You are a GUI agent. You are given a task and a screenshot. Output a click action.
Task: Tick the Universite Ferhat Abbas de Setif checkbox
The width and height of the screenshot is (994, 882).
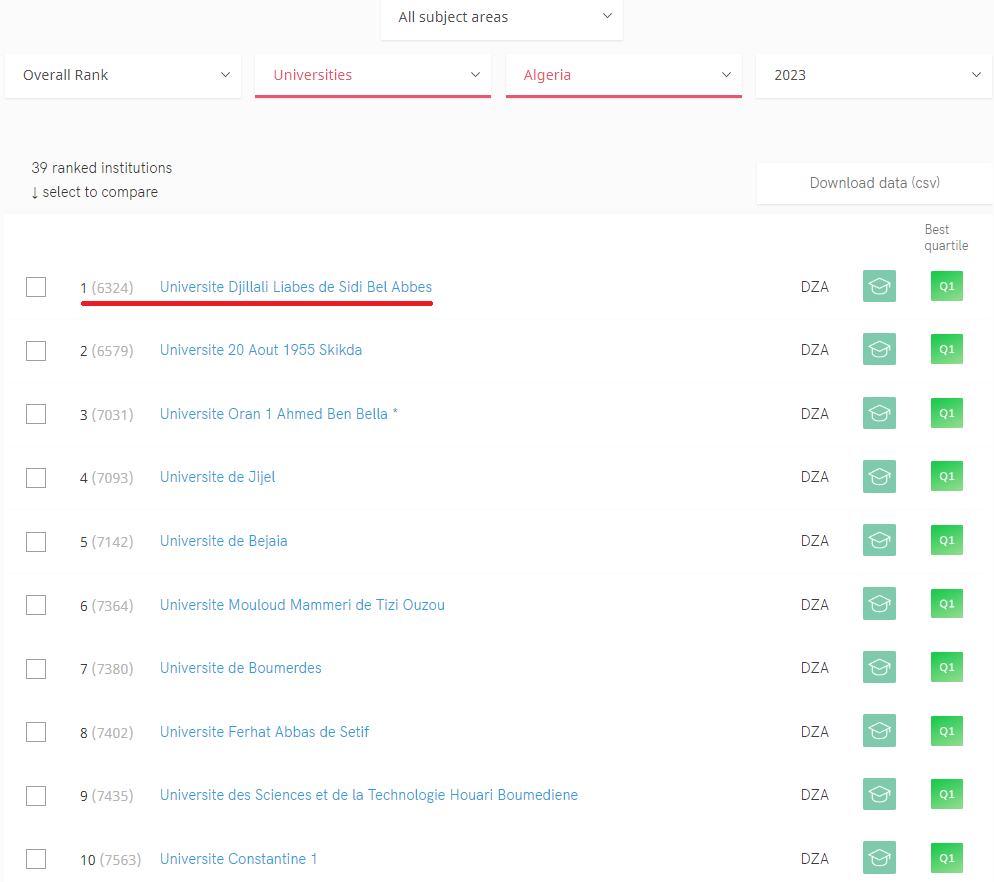coord(36,732)
